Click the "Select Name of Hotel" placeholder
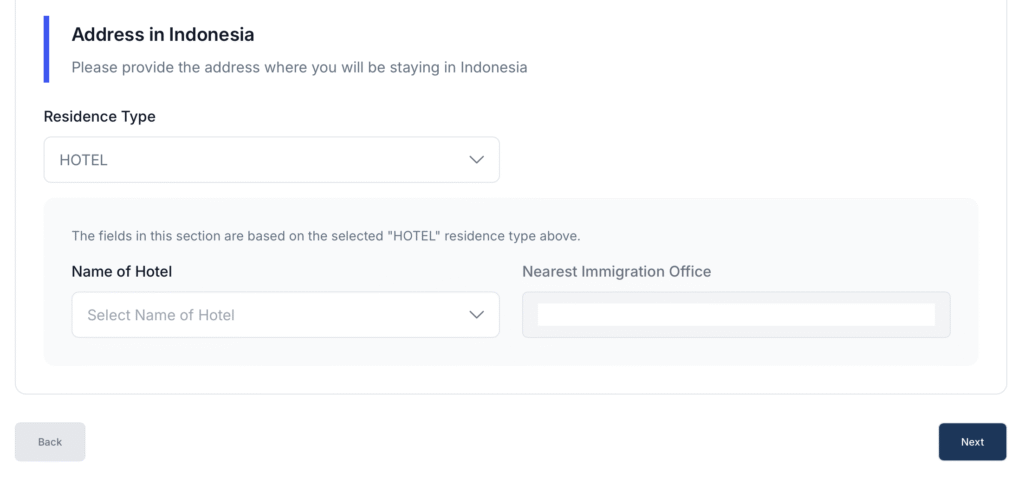 pos(160,315)
